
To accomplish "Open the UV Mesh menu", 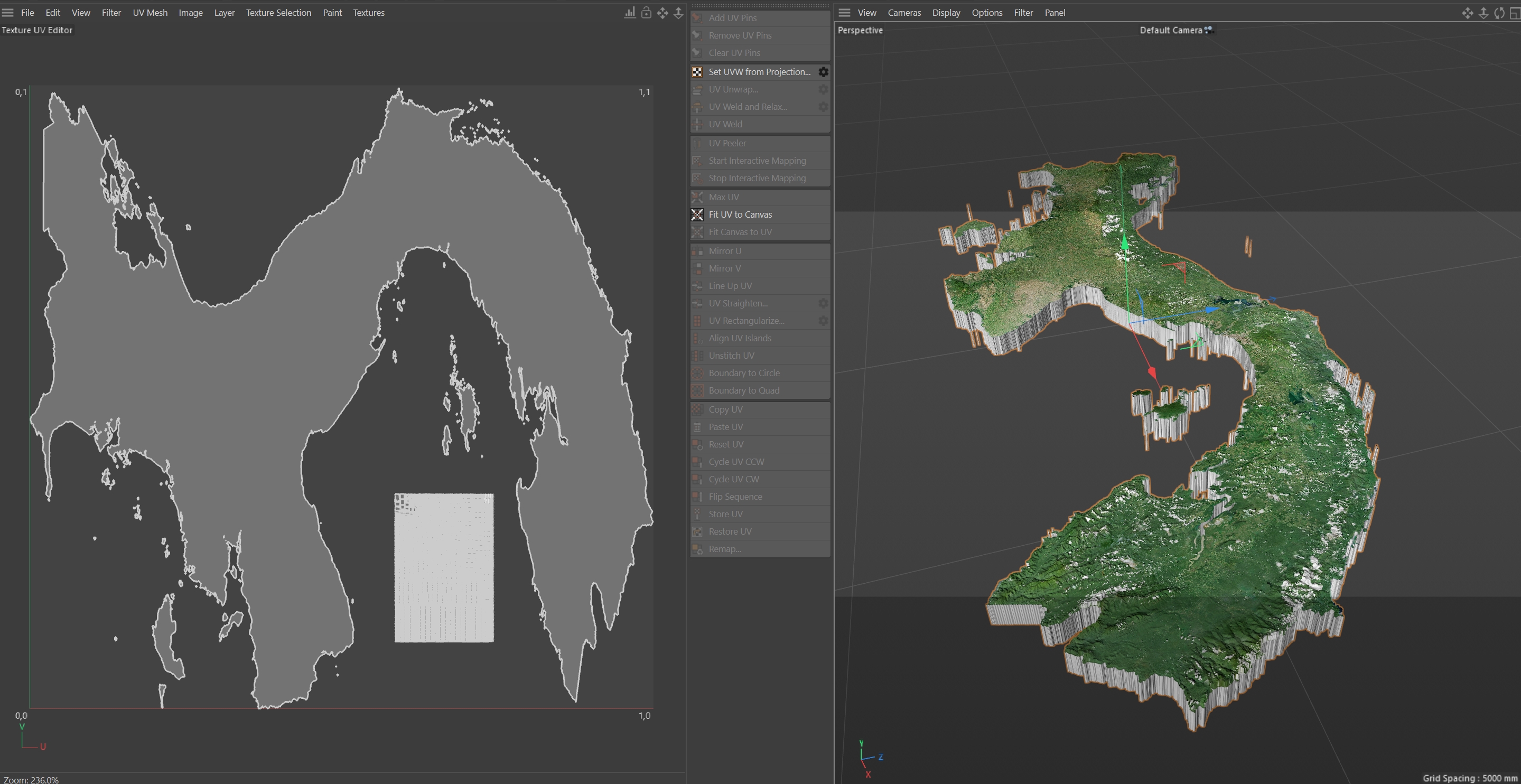I will coord(150,12).
